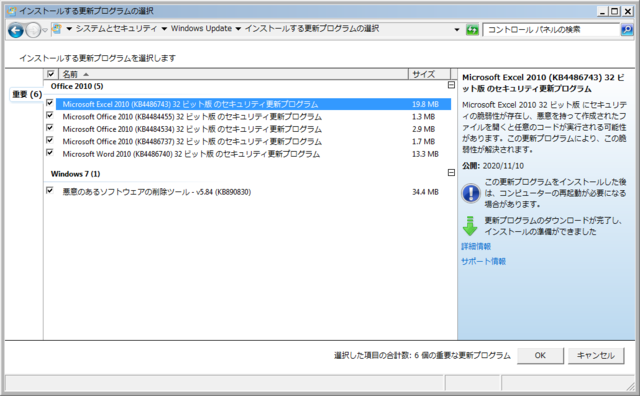Screen dimensions: 640x396
Task: Uncheck Office 2010 KB4486737 update
Action: click(50, 140)
